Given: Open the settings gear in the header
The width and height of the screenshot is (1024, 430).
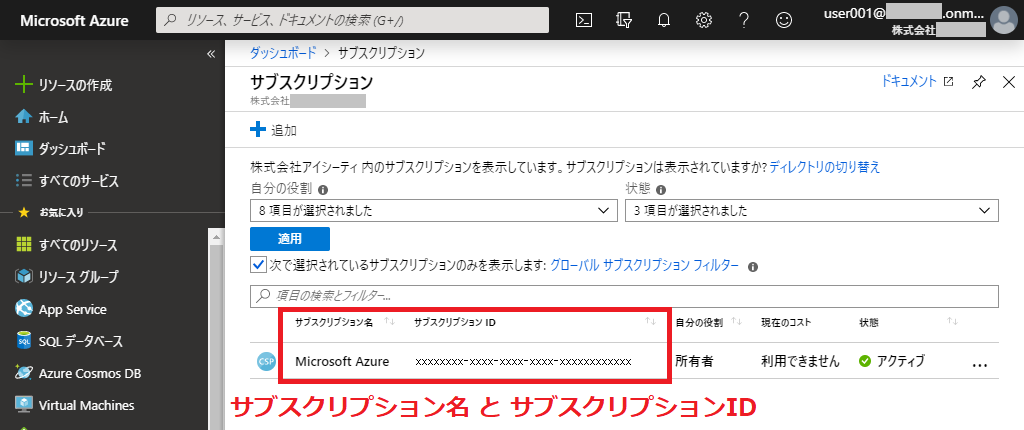Looking at the screenshot, I should (x=703, y=20).
